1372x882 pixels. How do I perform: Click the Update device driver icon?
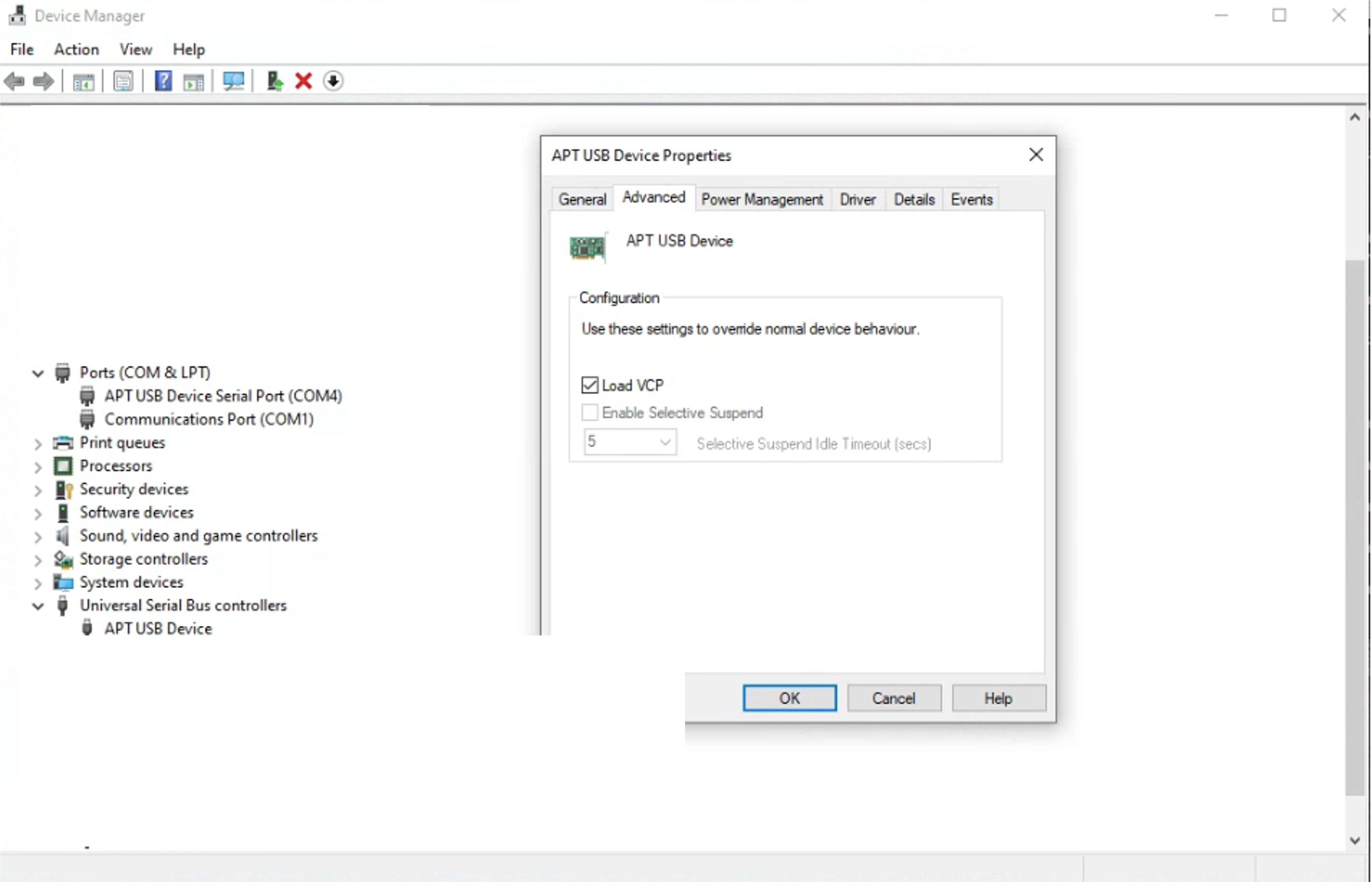pos(275,81)
